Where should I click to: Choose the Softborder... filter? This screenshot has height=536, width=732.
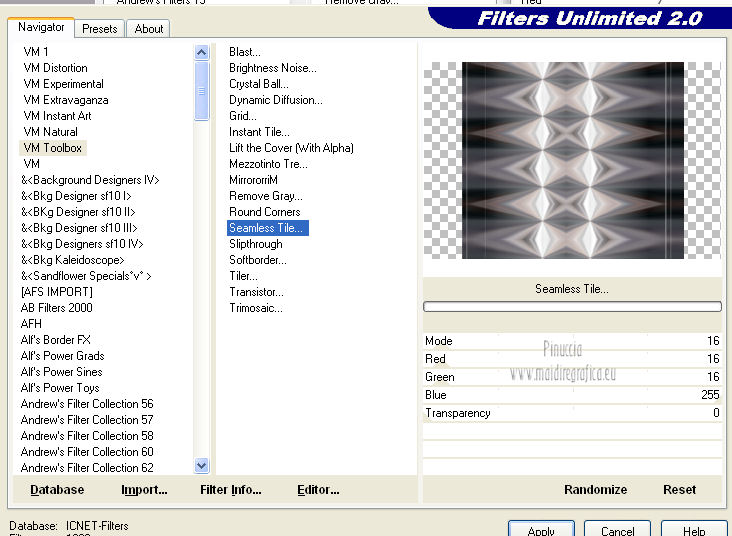coord(258,260)
